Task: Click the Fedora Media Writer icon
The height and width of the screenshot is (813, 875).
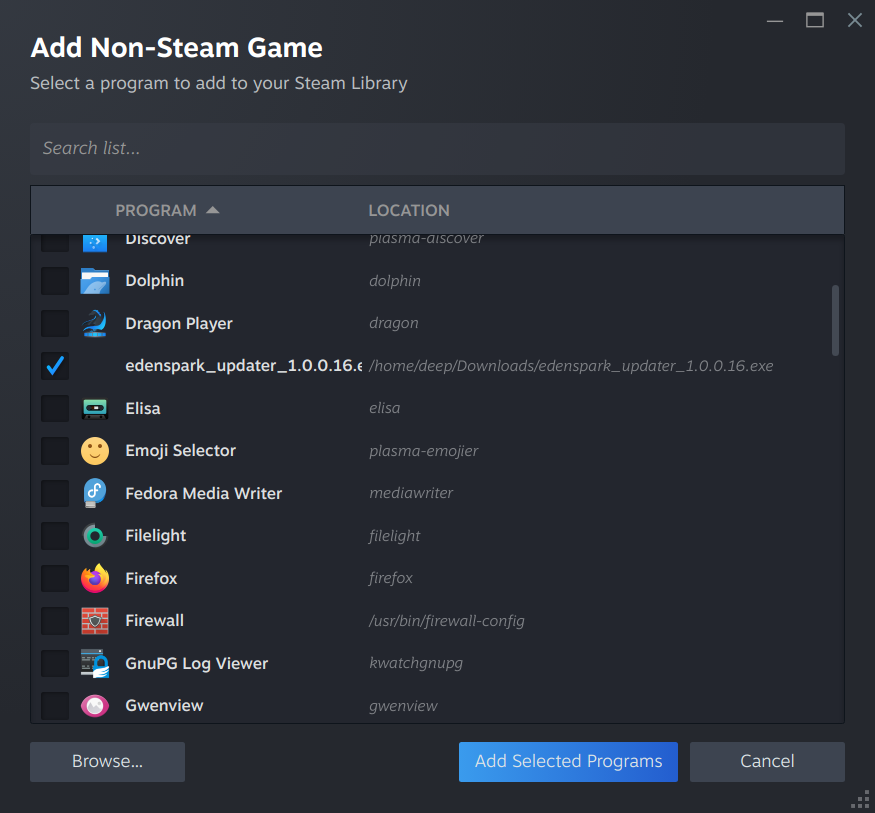Action: click(x=95, y=493)
